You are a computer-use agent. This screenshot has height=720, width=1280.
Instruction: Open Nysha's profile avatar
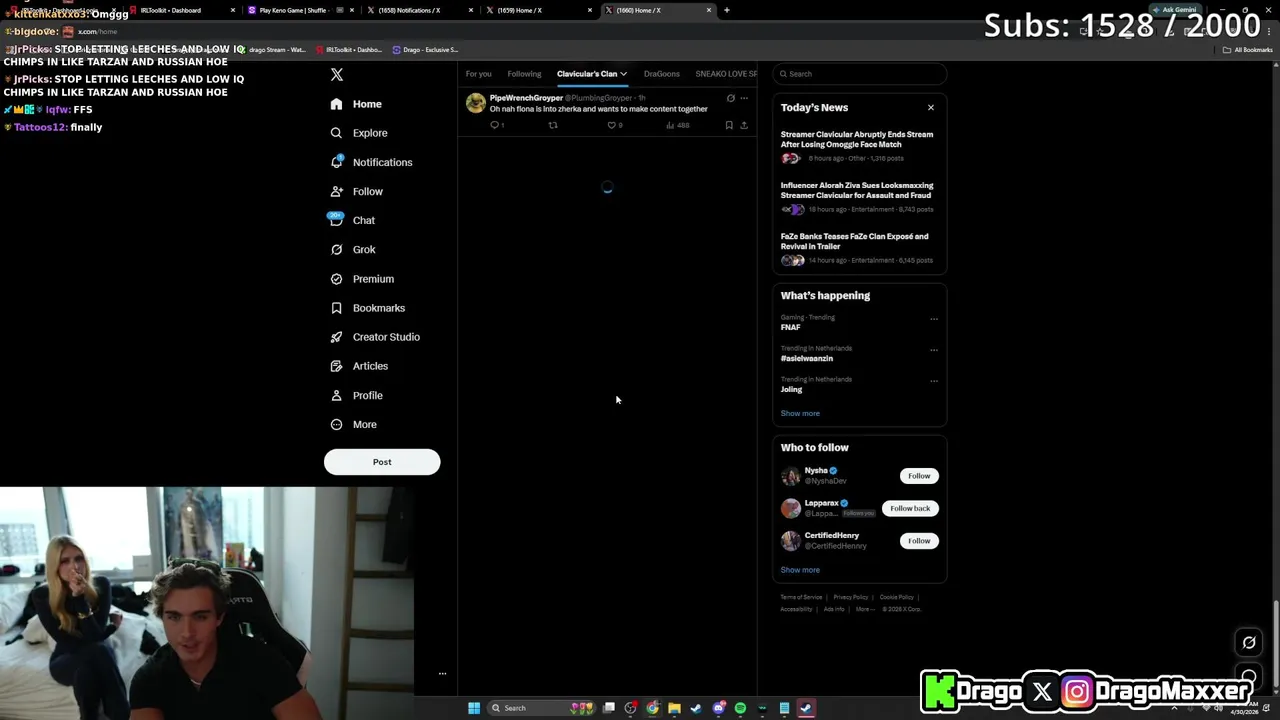tap(791, 476)
